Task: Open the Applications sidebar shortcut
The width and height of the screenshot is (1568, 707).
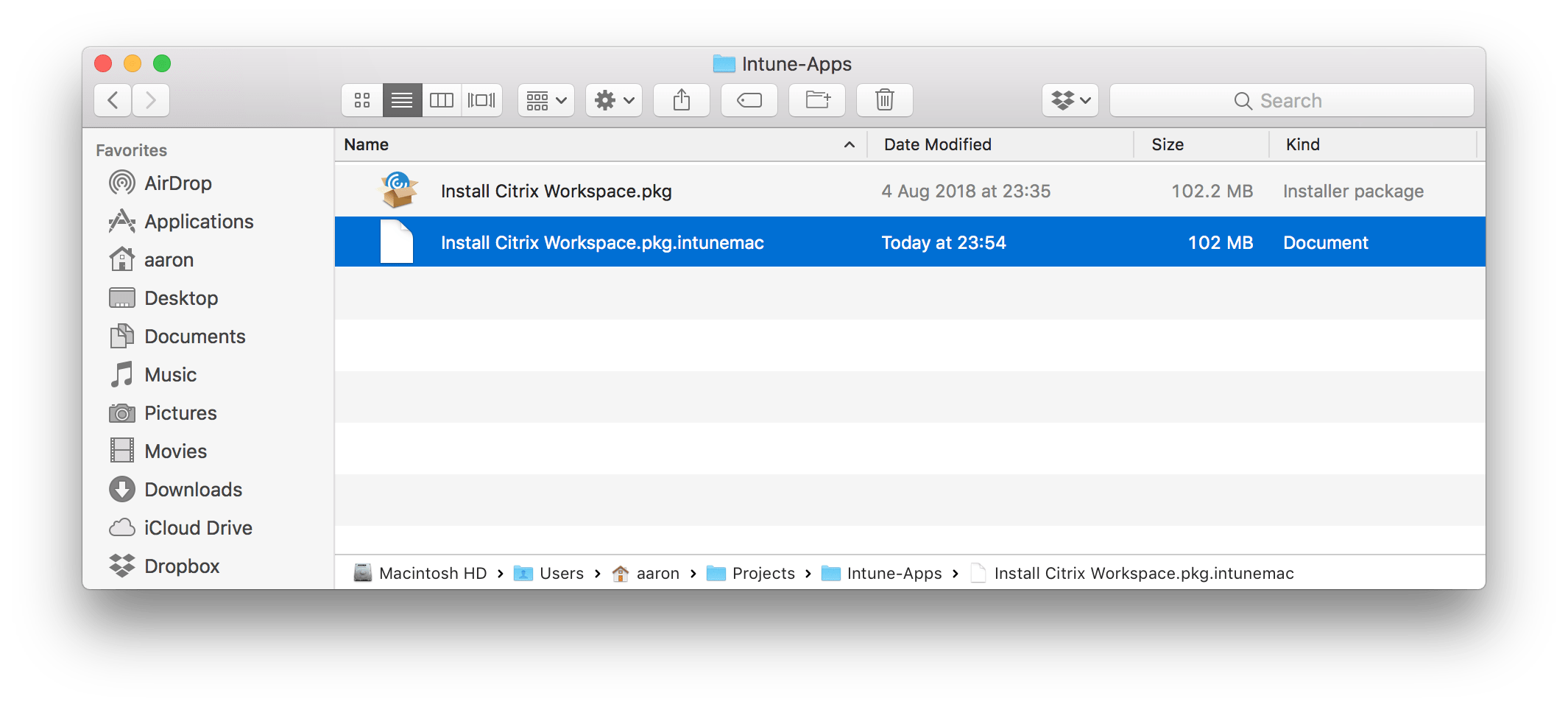Action: [199, 221]
